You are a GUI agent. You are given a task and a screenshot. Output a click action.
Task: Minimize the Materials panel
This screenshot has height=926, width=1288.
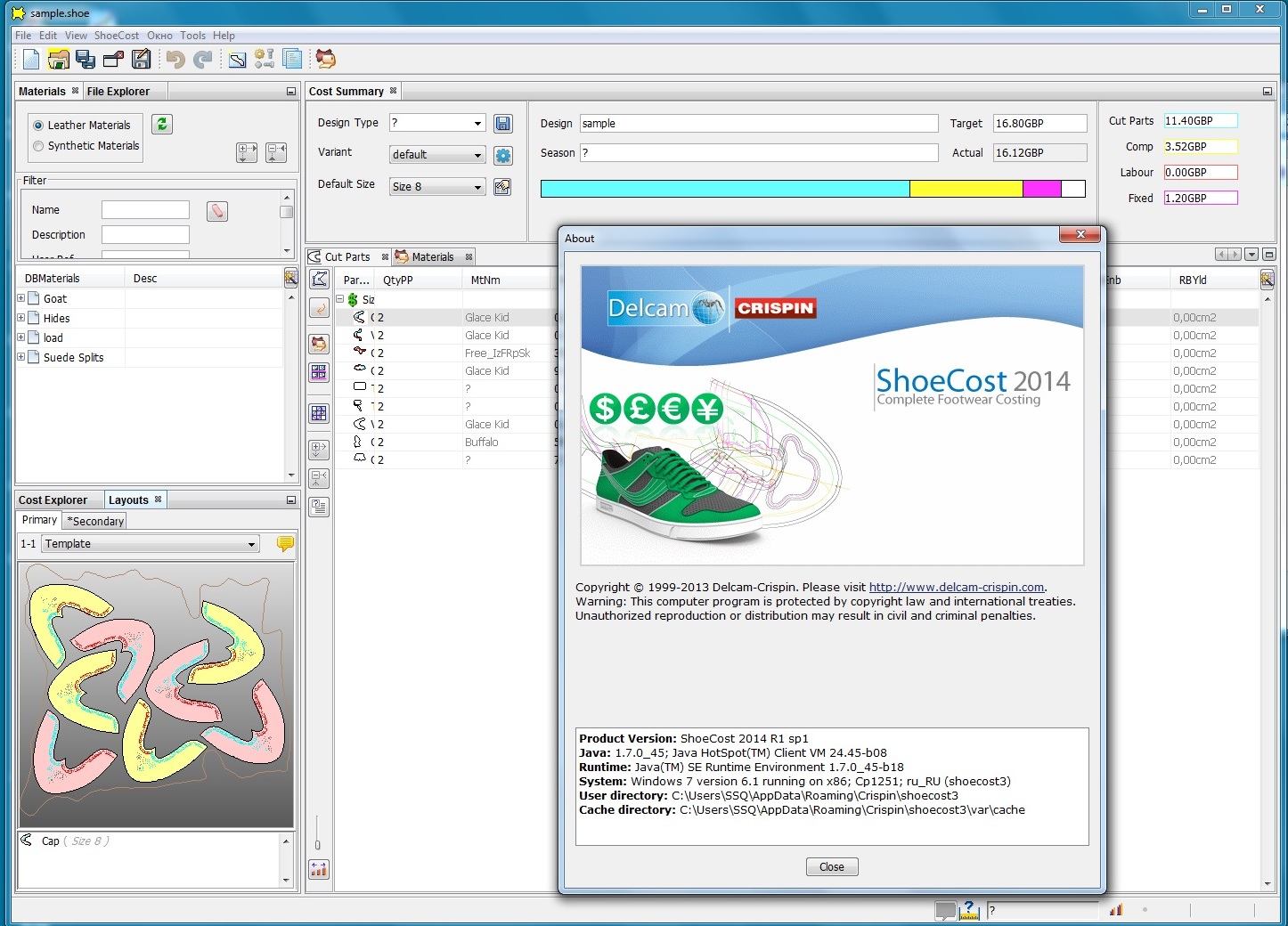click(x=290, y=92)
